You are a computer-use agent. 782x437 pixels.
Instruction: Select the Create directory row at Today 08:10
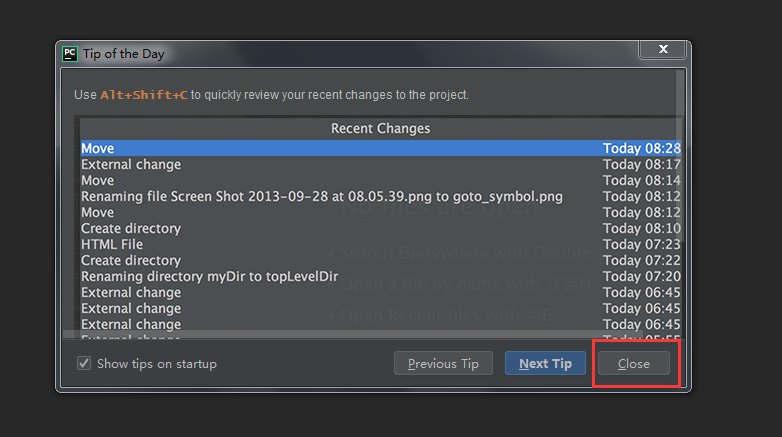click(381, 228)
